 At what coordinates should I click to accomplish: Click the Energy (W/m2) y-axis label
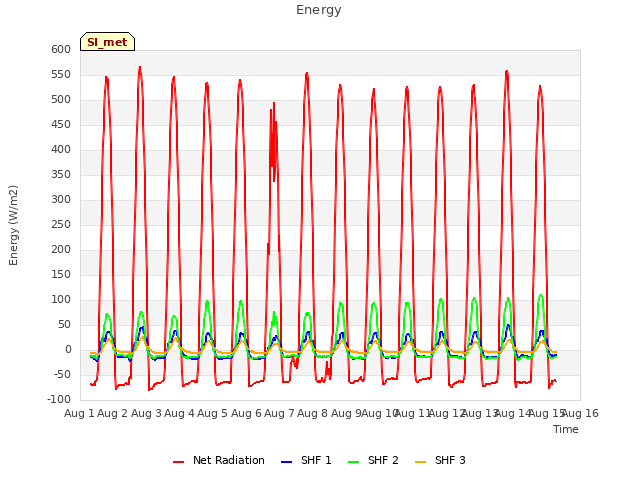point(13,225)
